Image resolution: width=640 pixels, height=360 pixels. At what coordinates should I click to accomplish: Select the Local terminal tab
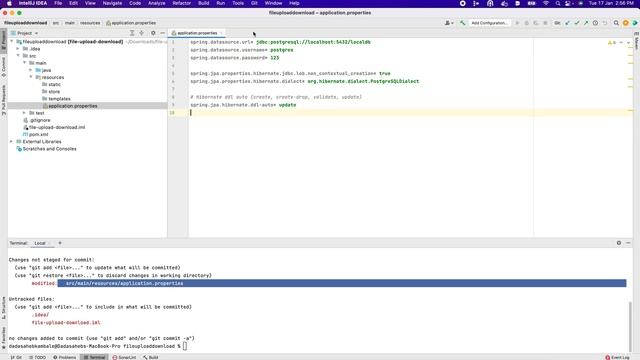click(40, 243)
